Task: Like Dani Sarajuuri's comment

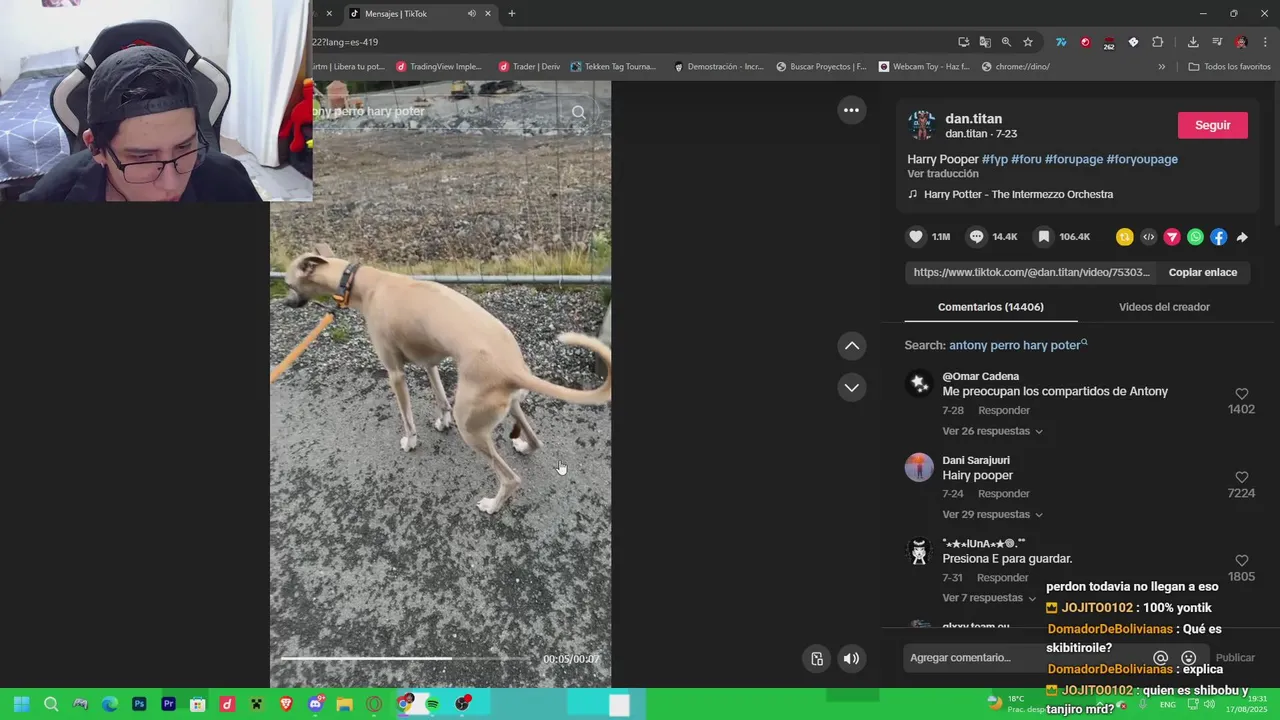Action: coord(1241,477)
